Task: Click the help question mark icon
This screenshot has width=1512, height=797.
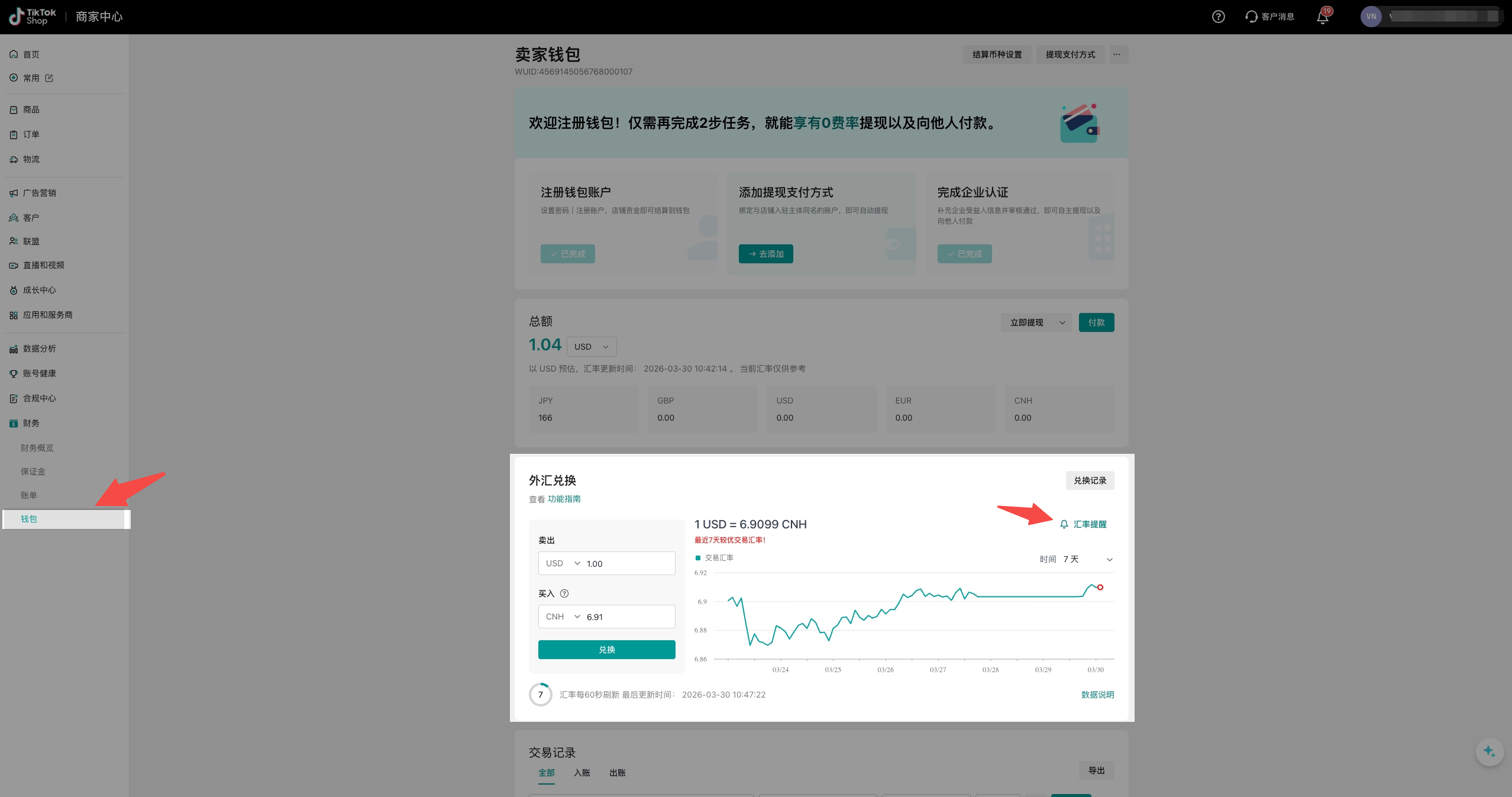Action: click(x=1218, y=17)
